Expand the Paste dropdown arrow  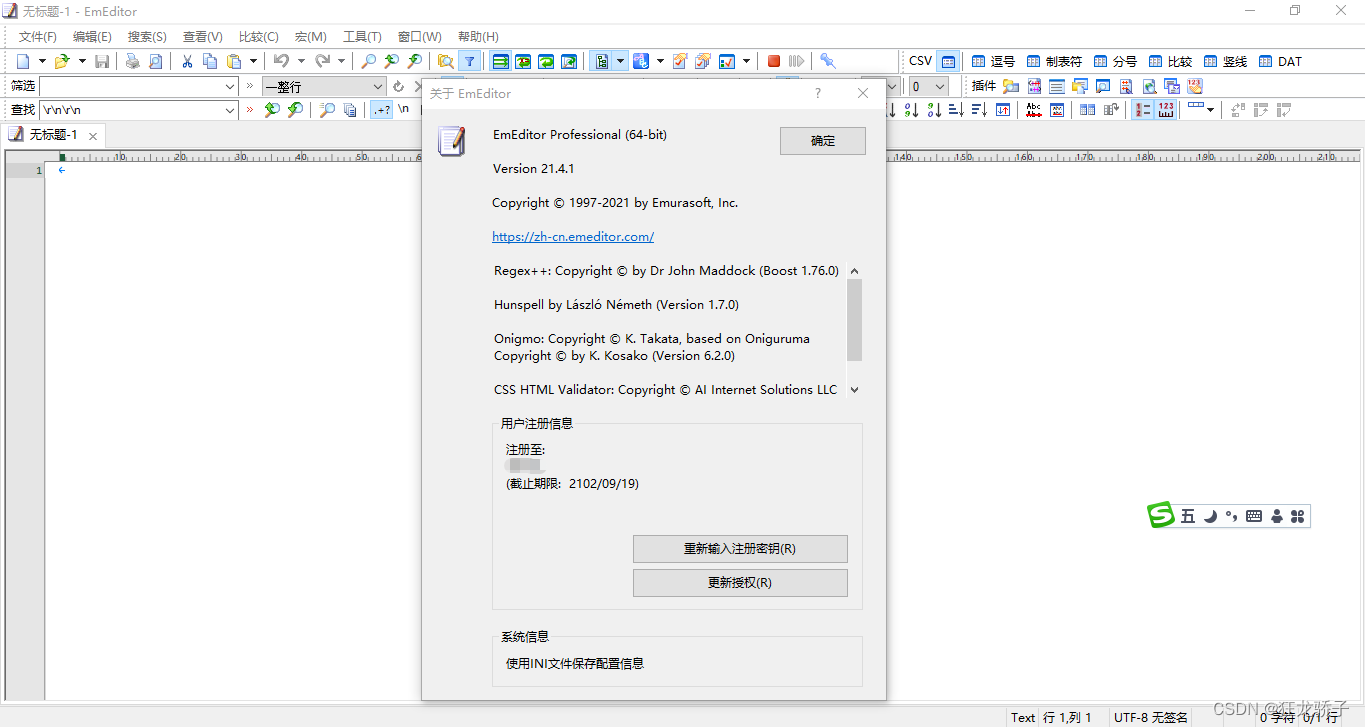253,62
